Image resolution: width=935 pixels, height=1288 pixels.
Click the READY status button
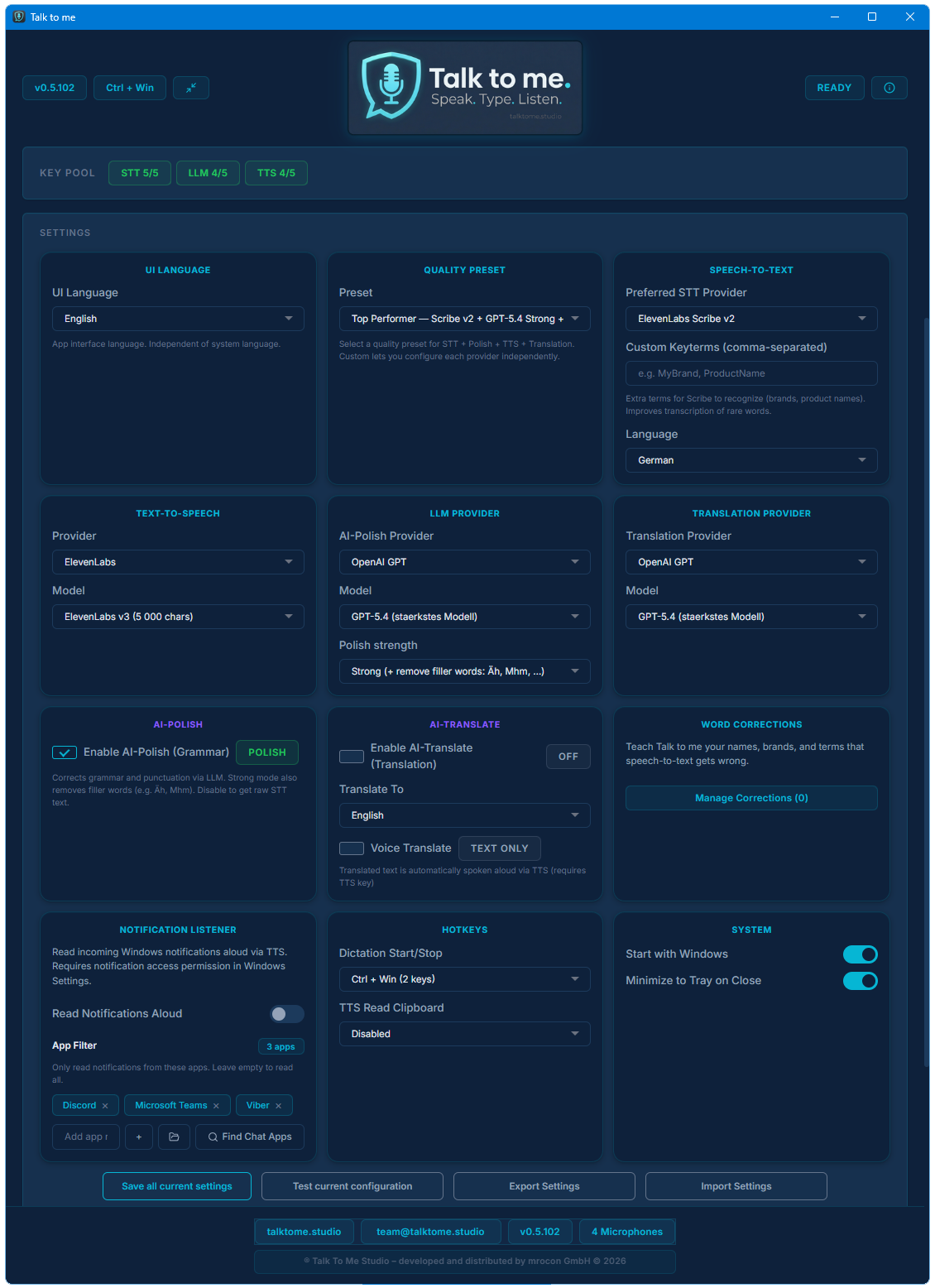coord(834,88)
